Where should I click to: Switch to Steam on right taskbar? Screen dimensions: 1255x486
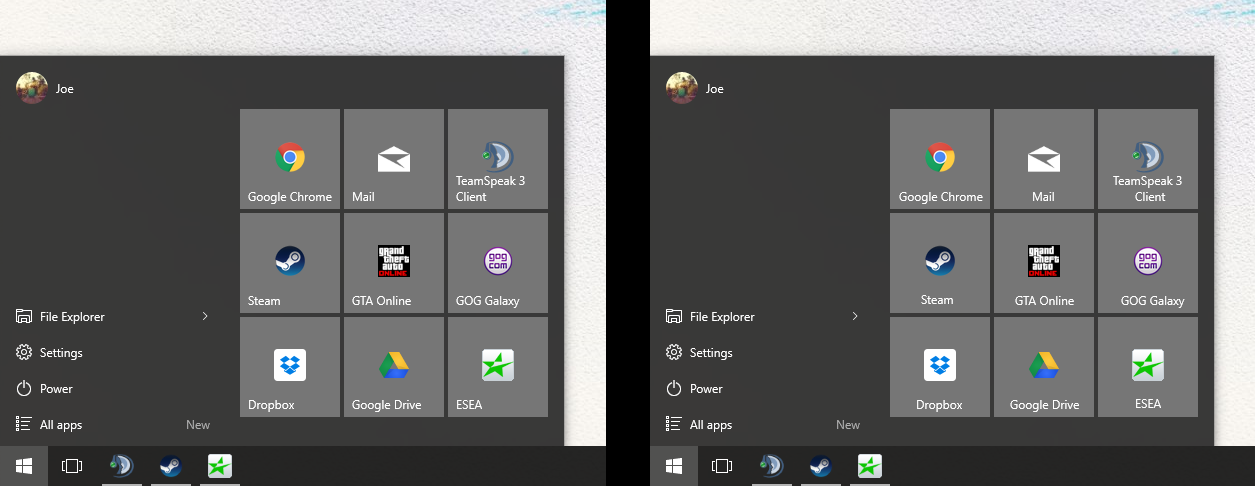(820, 466)
